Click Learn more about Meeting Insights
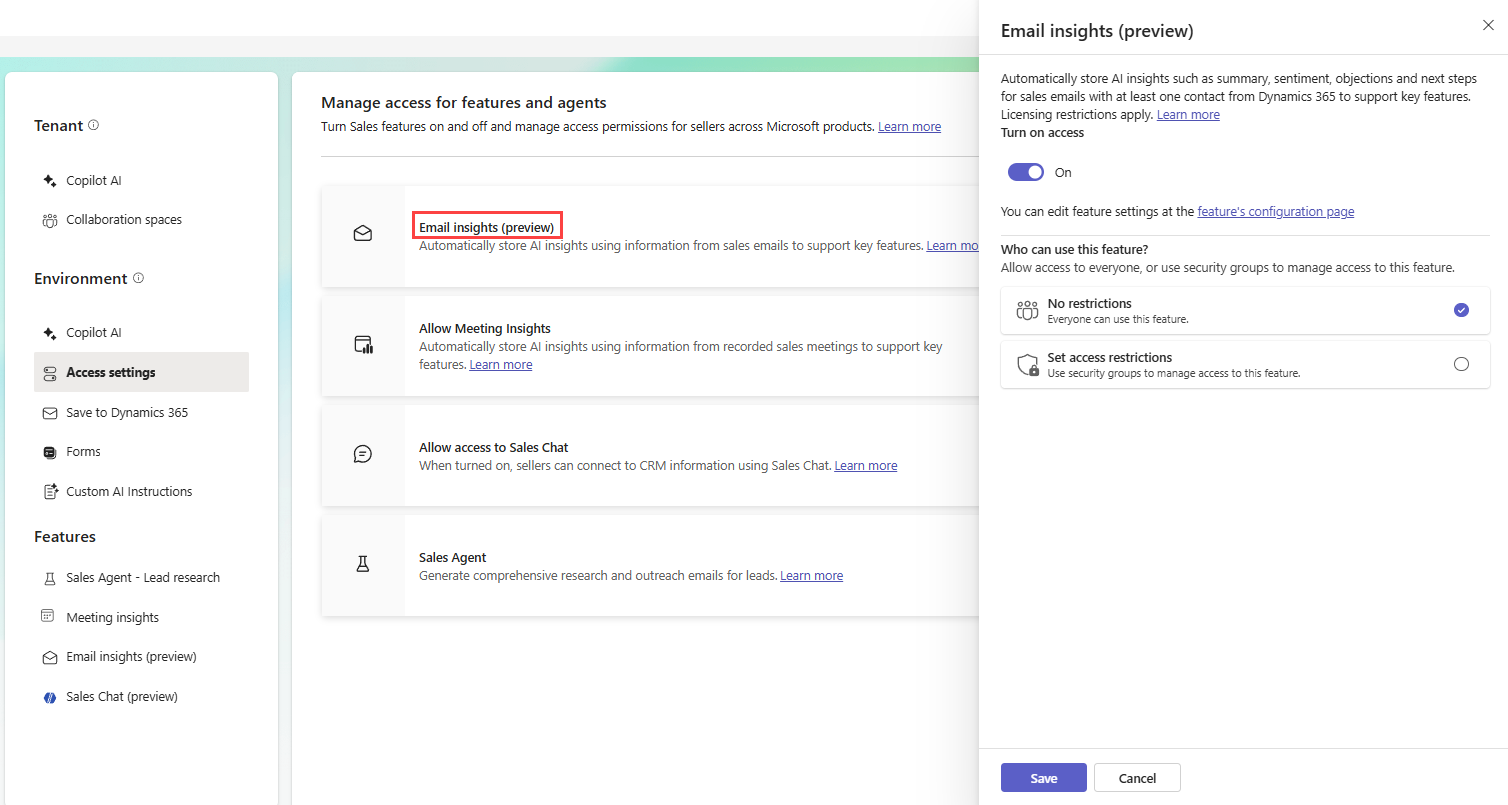Screen dimensions: 1508x805 500,364
